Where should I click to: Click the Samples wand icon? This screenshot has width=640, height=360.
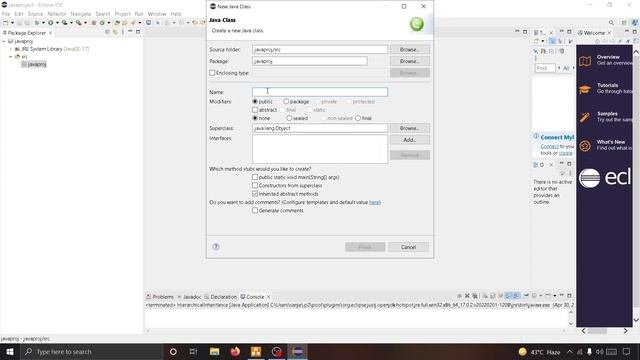[x=585, y=118]
